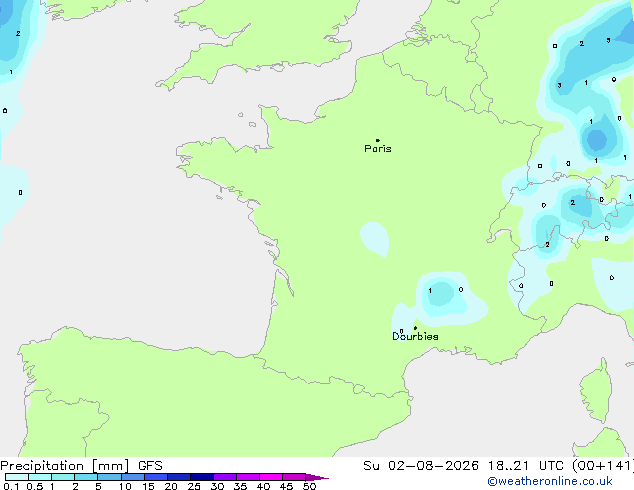The height and width of the screenshot is (490, 634).
Task: Click the legend arrow beyond 50 mm
Action: click(317, 477)
